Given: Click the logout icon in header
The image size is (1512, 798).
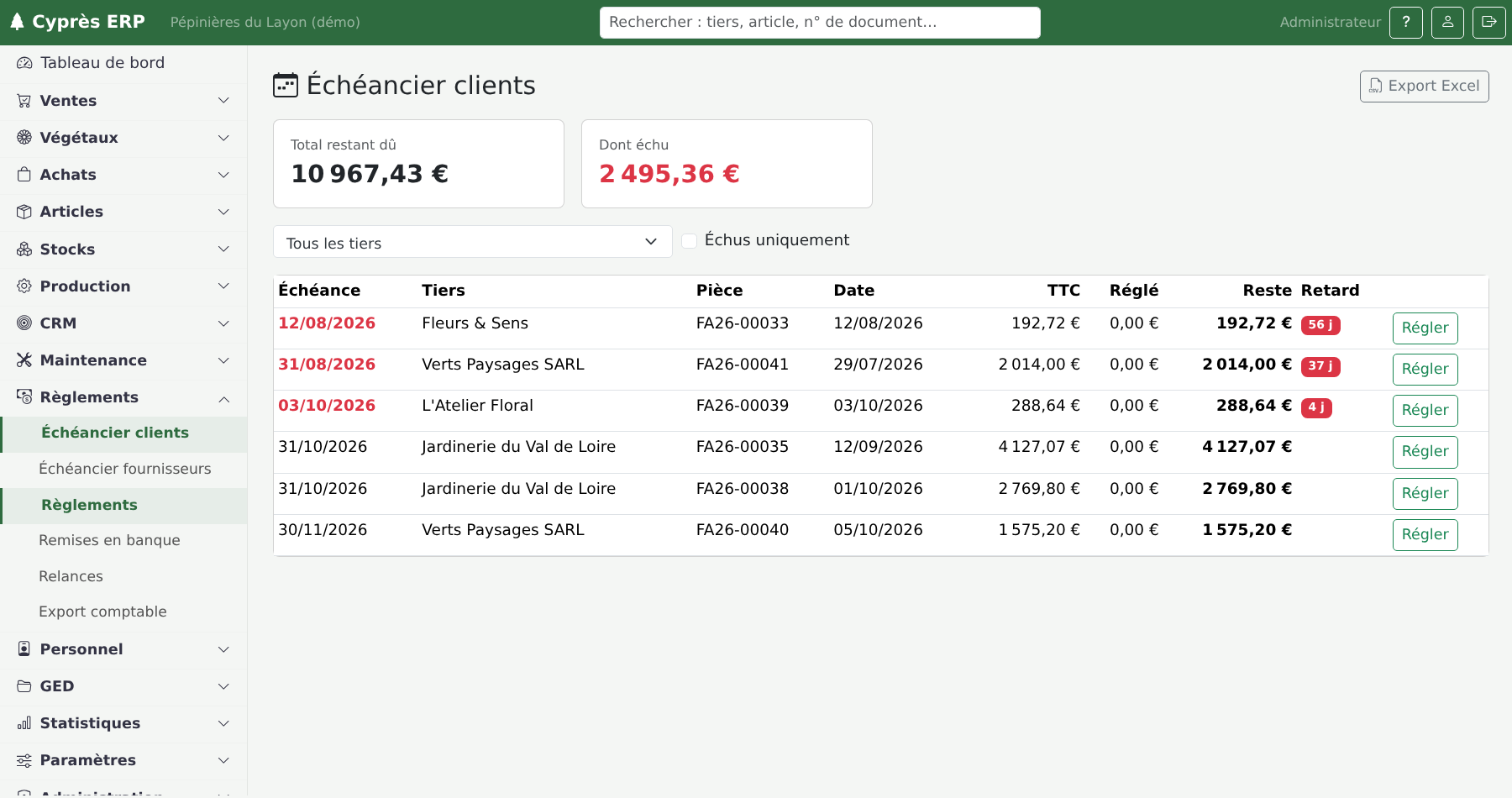Looking at the screenshot, I should tap(1489, 23).
